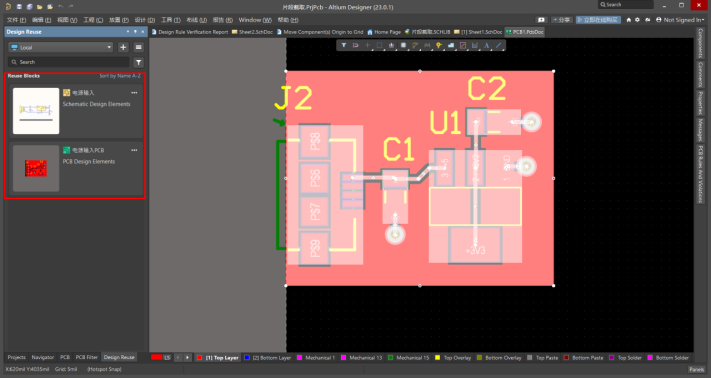Open the Design Reuse filter funnel button
712x378 pixels.
pos(138,62)
